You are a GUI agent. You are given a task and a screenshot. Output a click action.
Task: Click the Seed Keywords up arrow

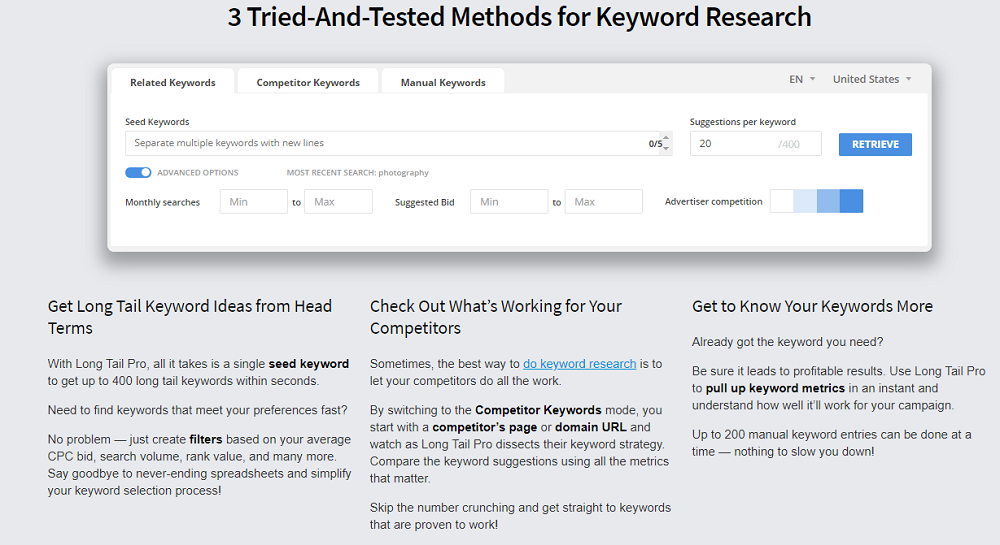[667, 139]
